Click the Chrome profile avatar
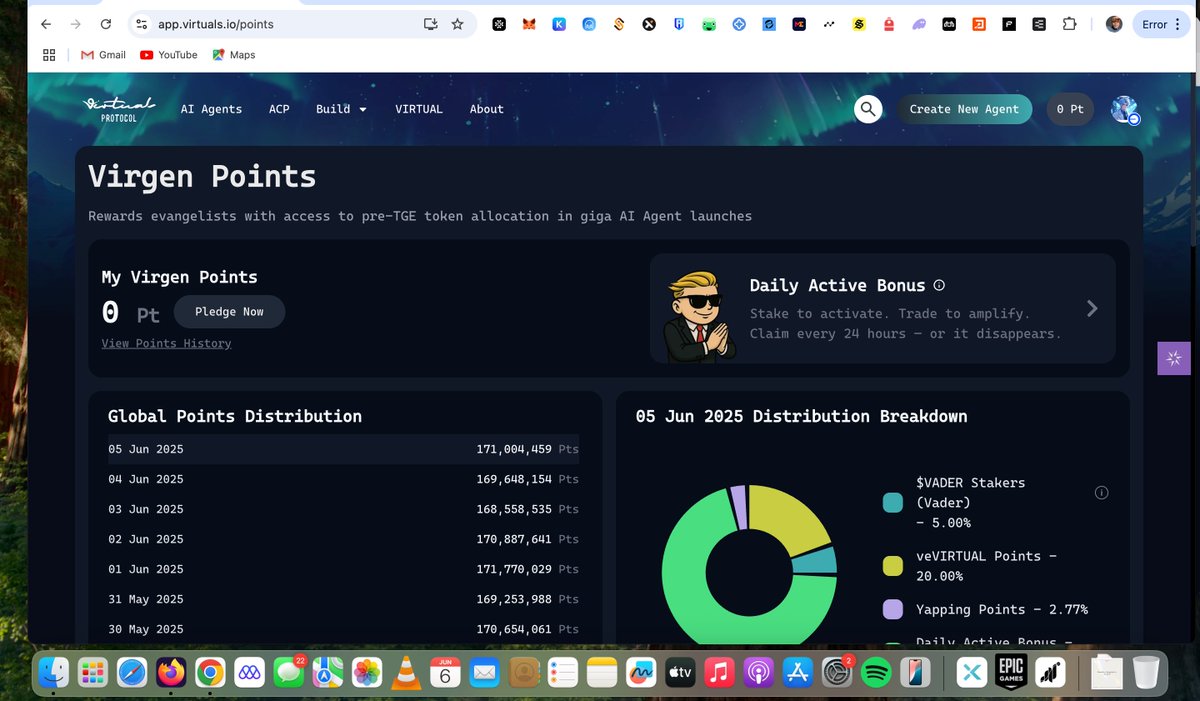Screen dimensions: 1200x701 1114,24
